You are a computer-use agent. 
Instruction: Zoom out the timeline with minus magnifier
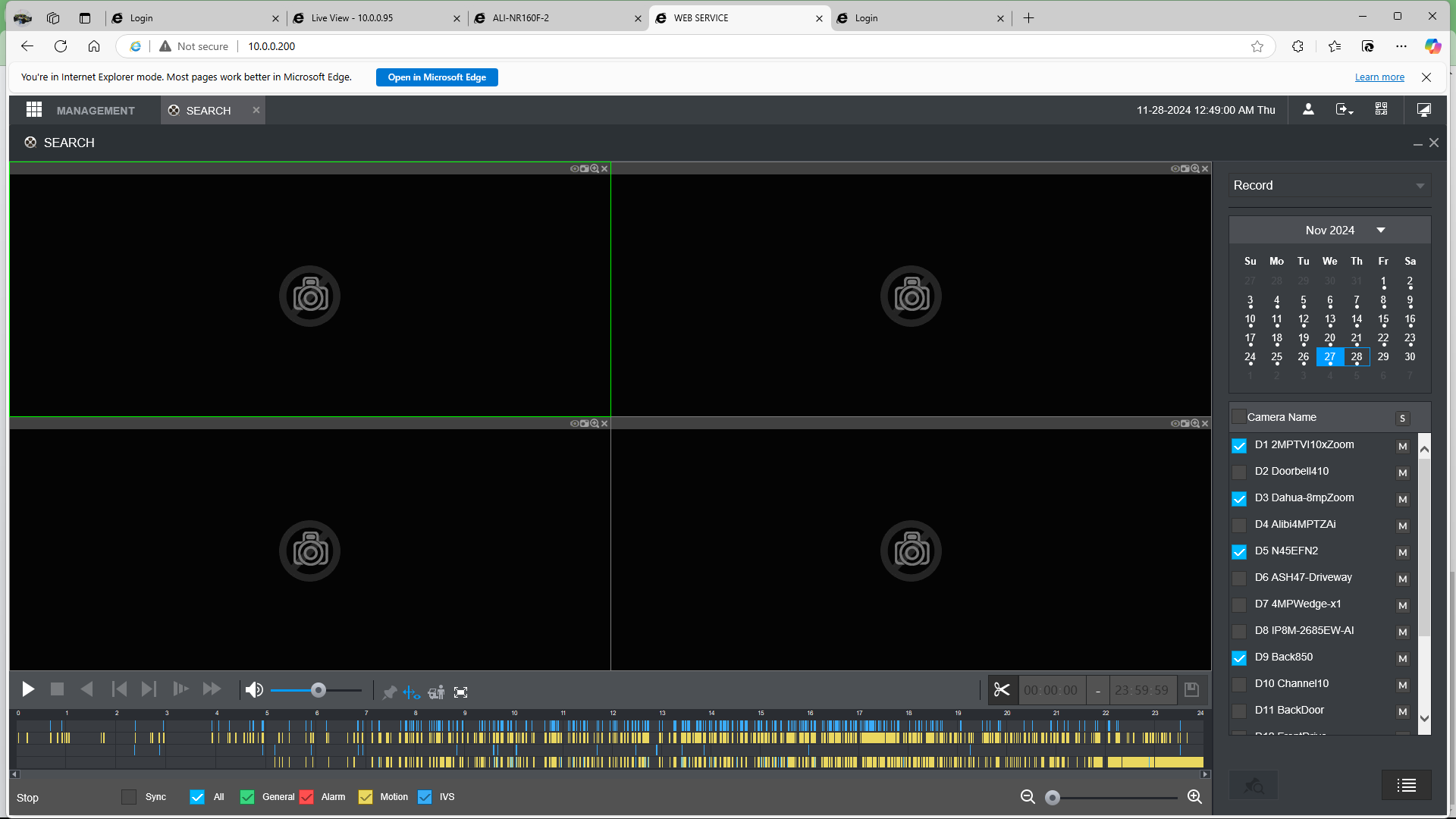coord(1028,797)
